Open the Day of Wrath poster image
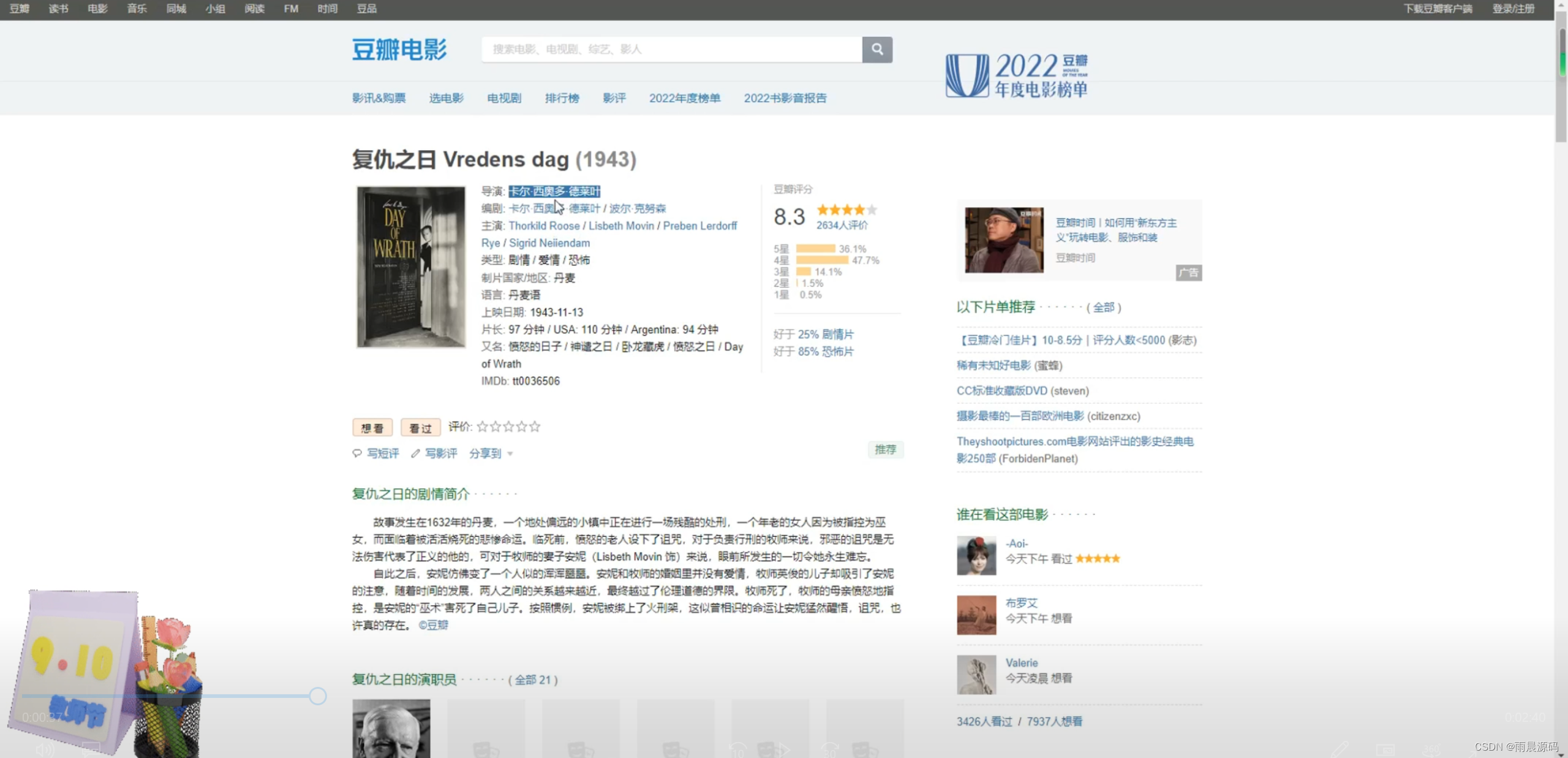Viewport: 1568px width, 758px height. pyautogui.click(x=411, y=267)
